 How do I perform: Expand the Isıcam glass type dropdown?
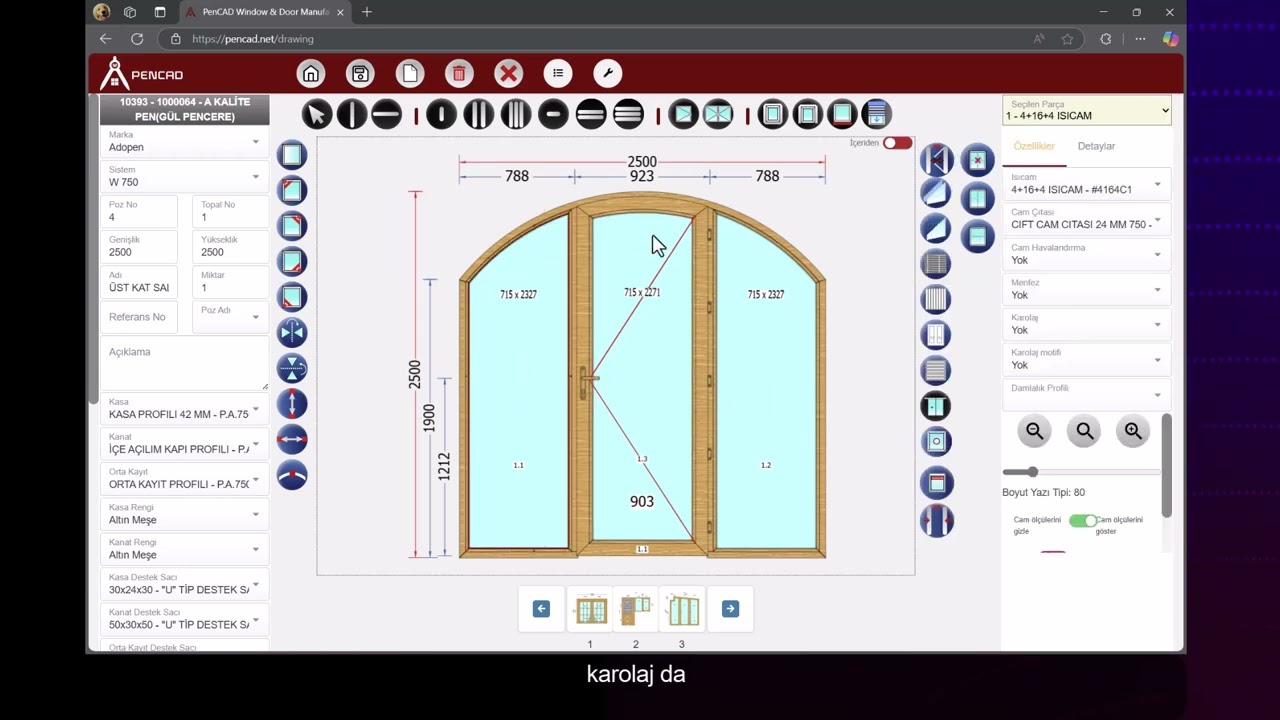(x=1086, y=184)
